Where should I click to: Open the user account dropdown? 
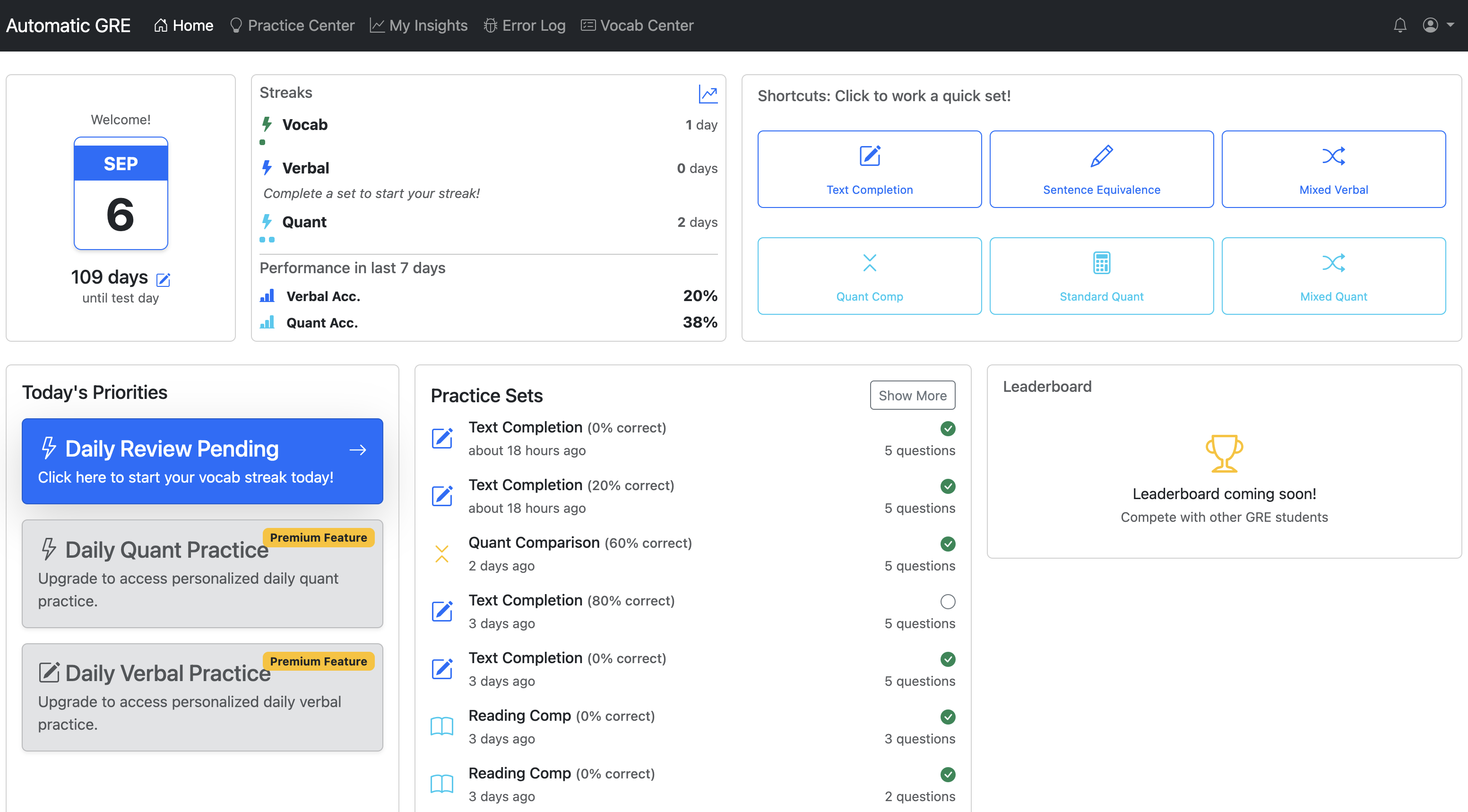(x=1438, y=25)
